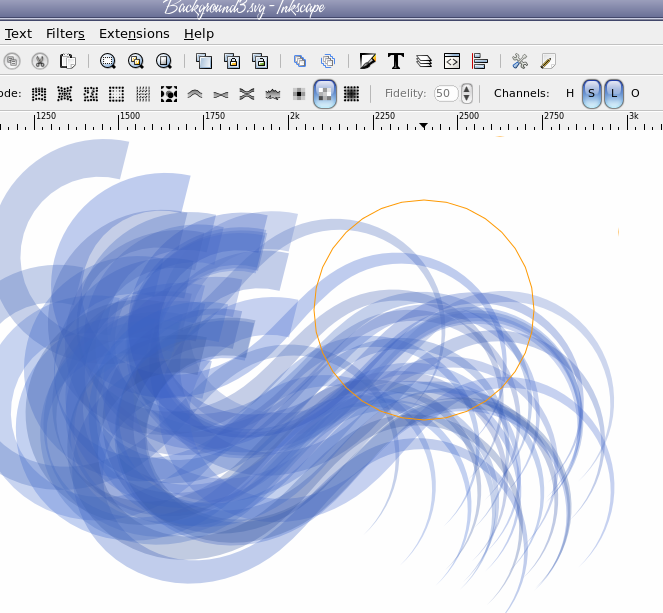Open Document Properties icon

coord(548,61)
